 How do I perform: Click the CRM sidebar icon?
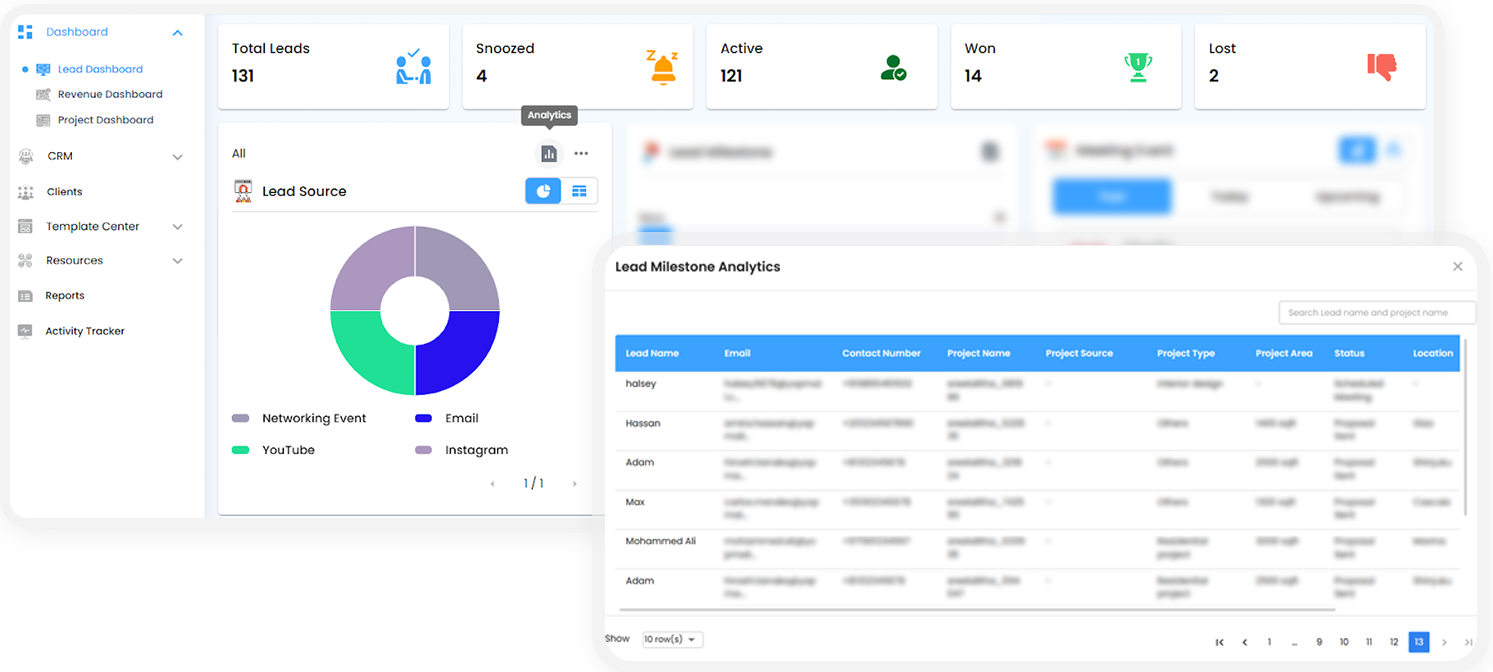25,156
